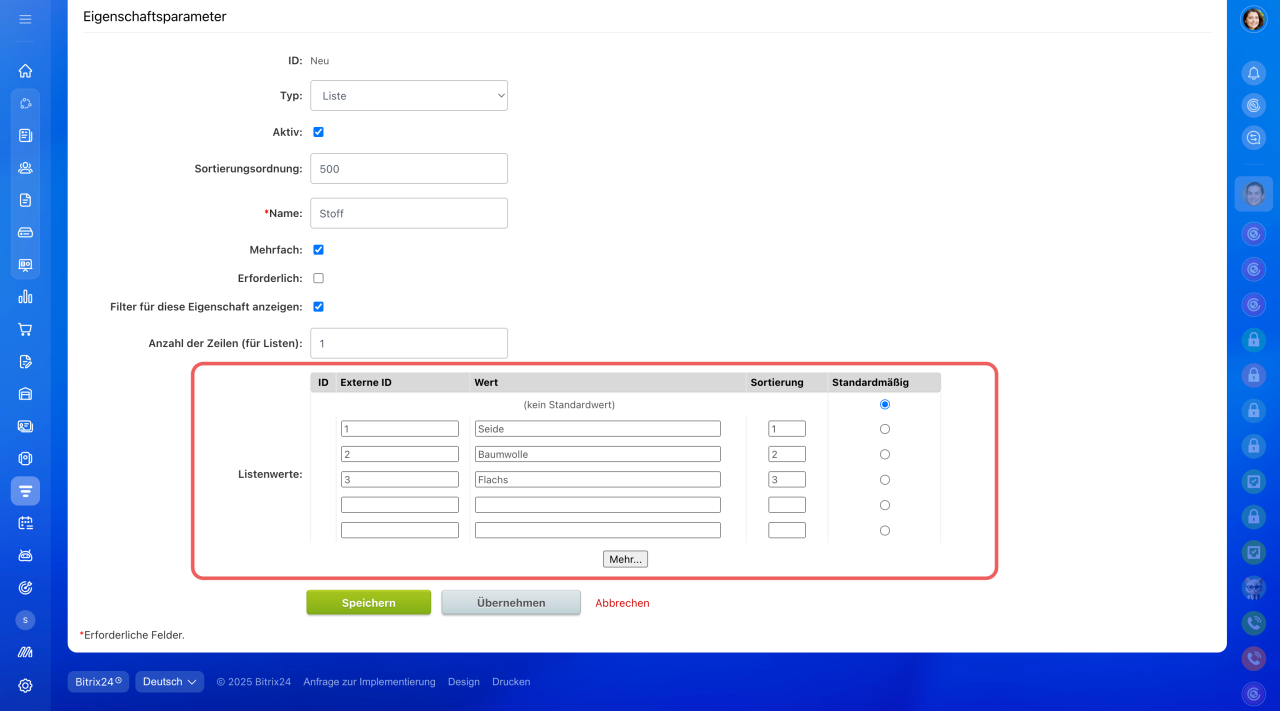The image size is (1280, 711).
Task: Click the Sortierung field in the Flachs row
Action: point(787,480)
